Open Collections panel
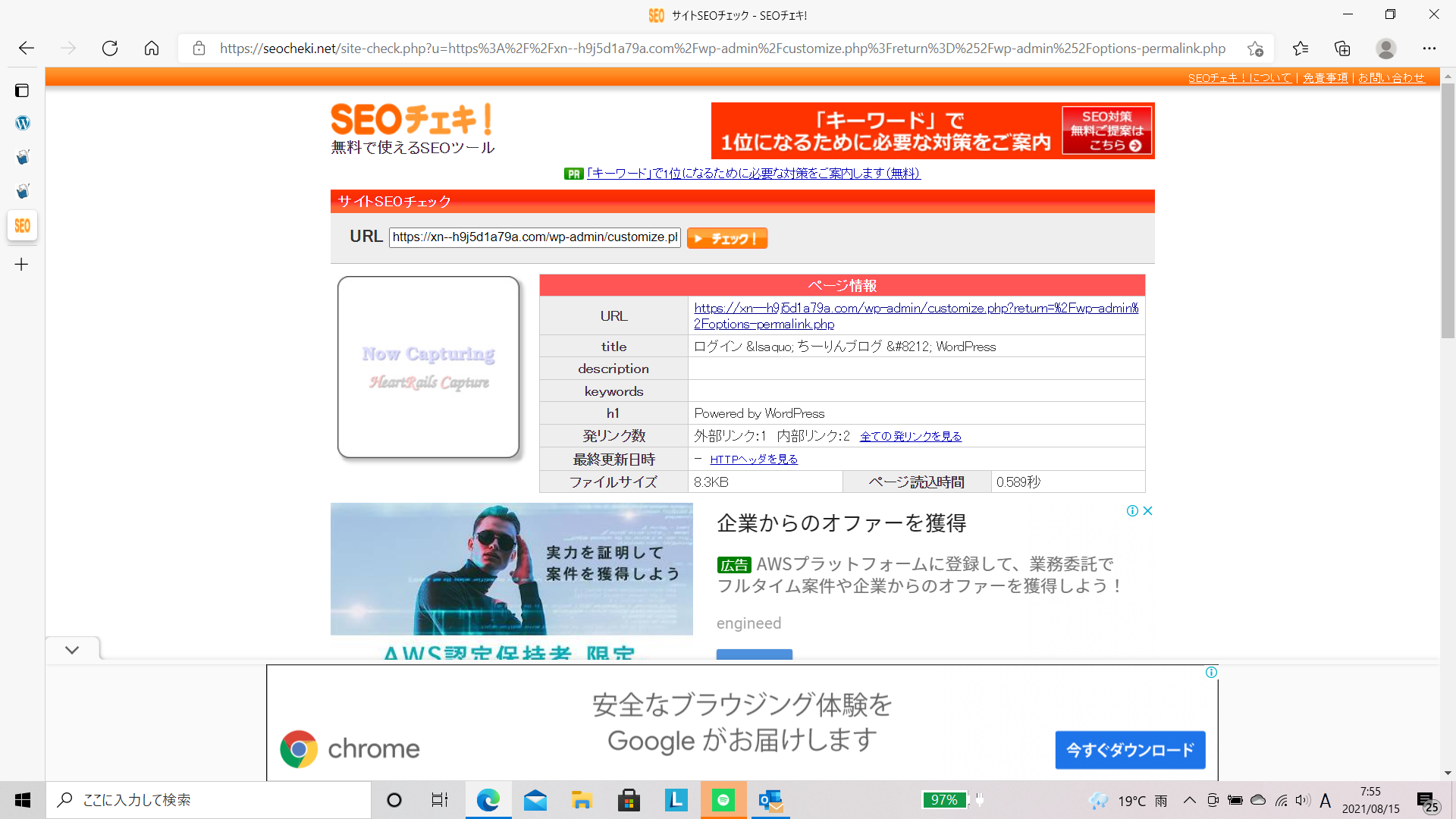Image resolution: width=1456 pixels, height=819 pixels. pos(1342,49)
